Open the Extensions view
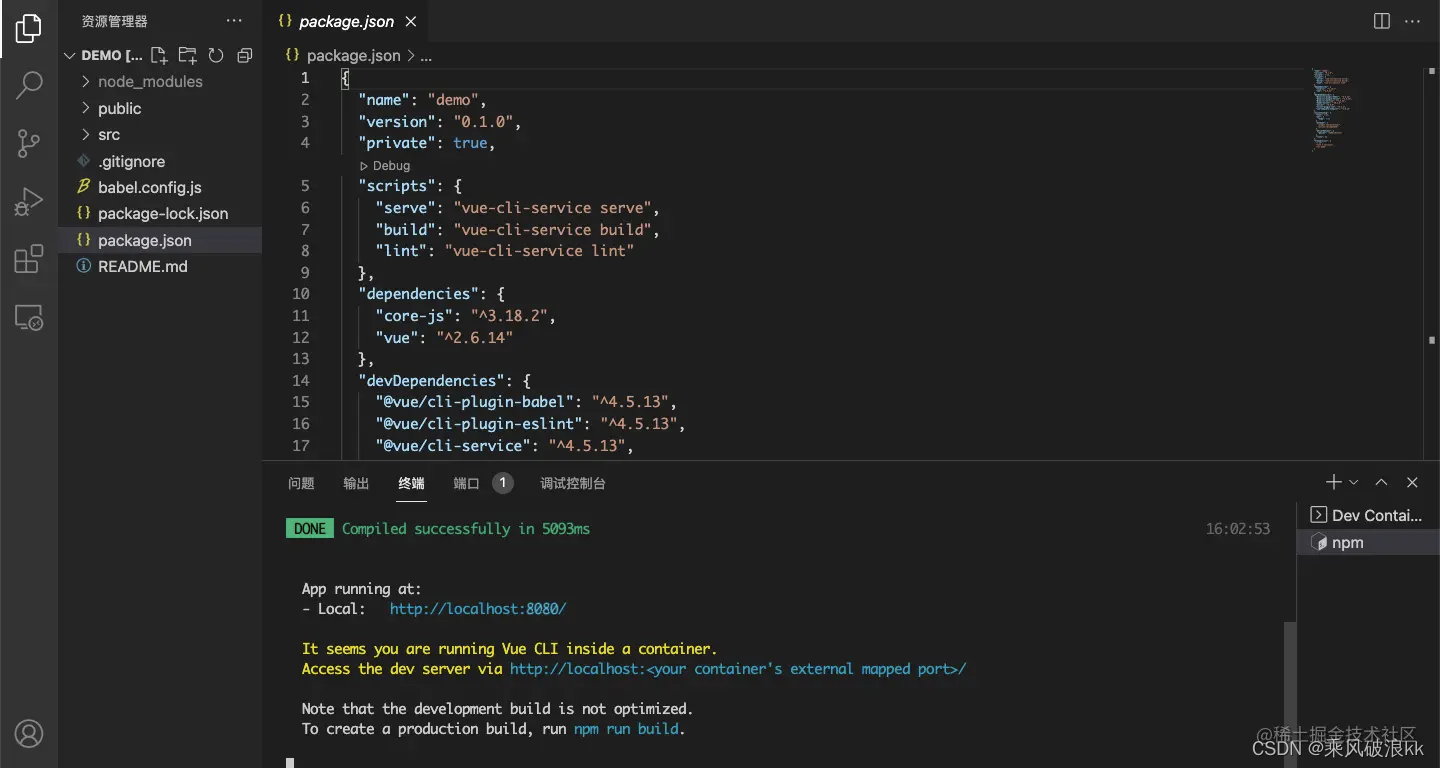The image size is (1440, 768). [x=27, y=258]
